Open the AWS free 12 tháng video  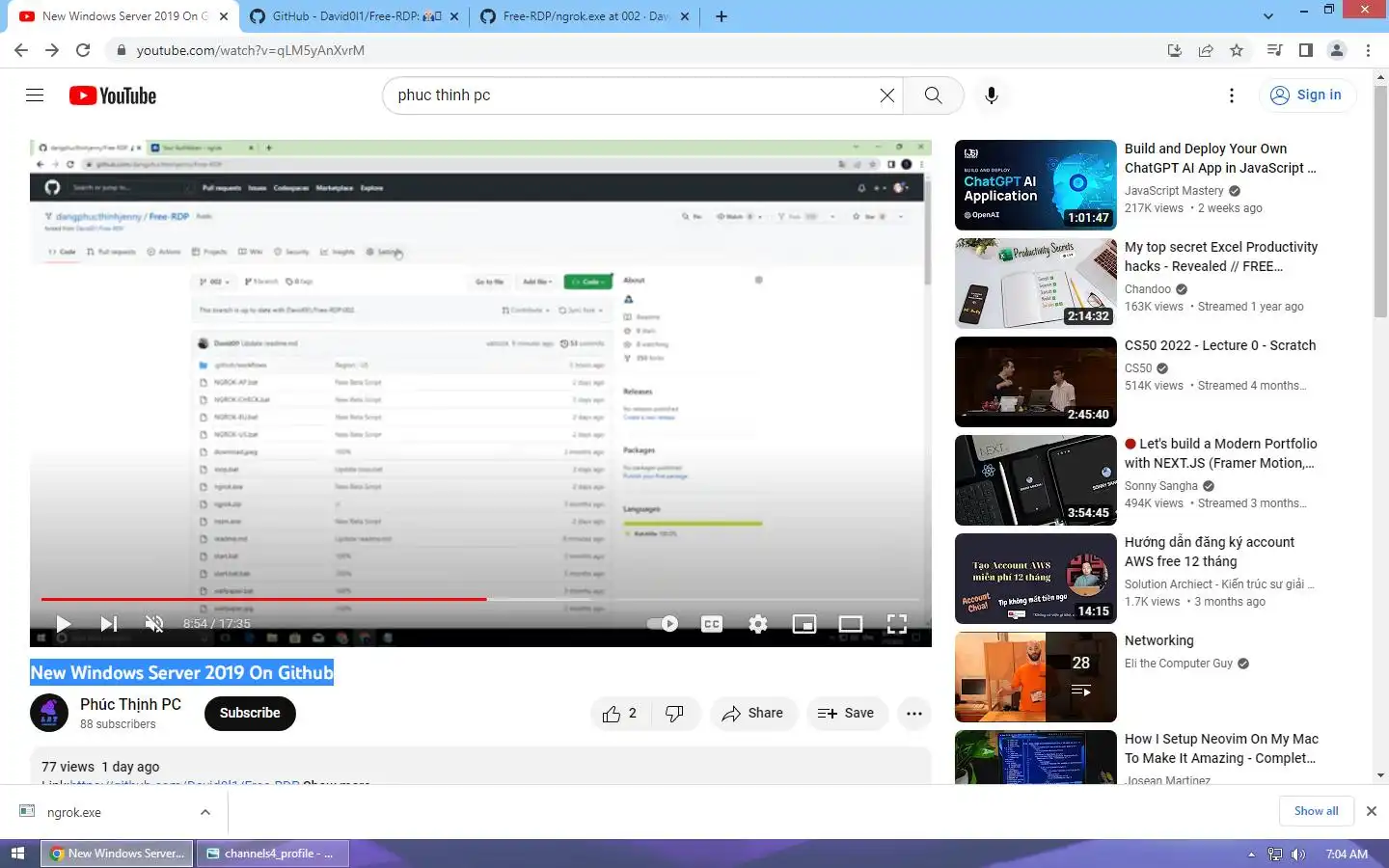tap(1209, 552)
